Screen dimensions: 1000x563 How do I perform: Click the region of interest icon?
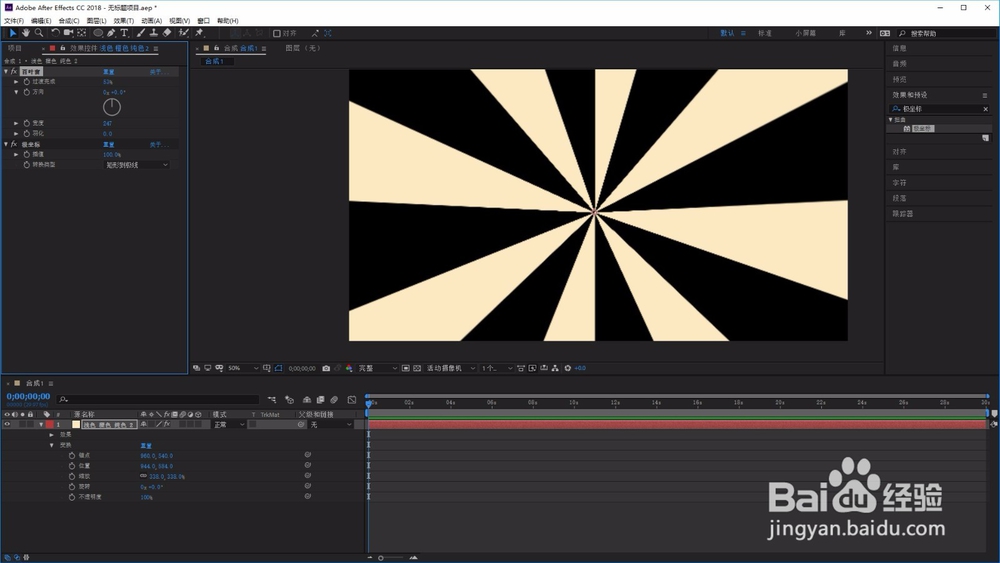(406, 368)
